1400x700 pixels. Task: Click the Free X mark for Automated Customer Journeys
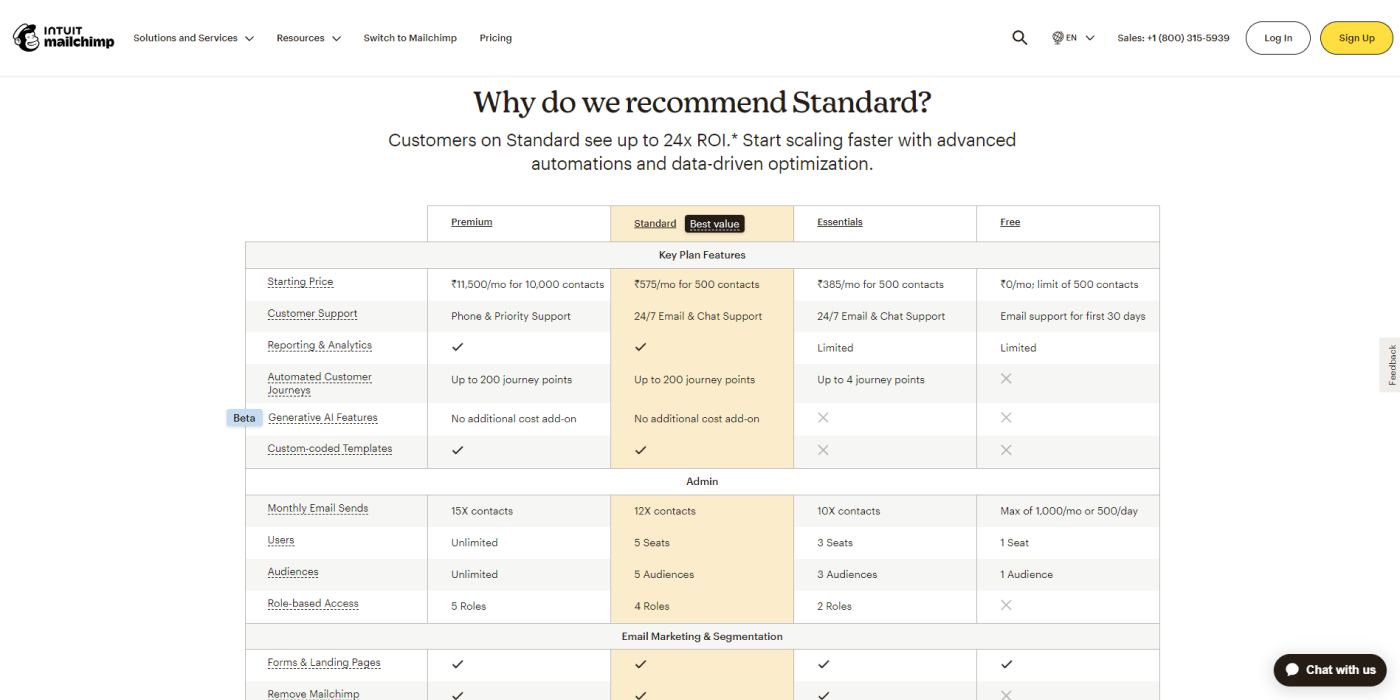point(1006,379)
